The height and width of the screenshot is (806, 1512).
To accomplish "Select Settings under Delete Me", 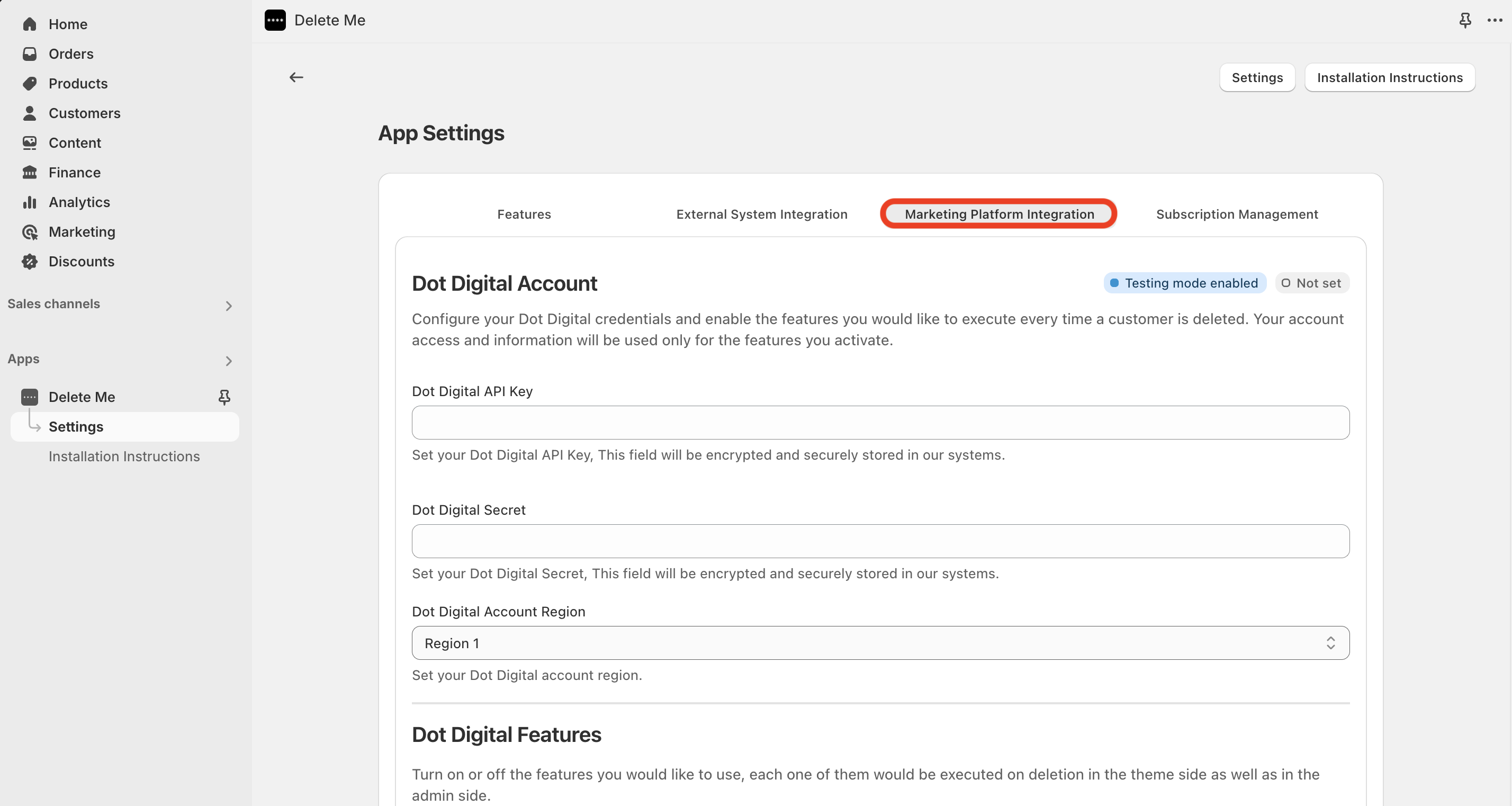I will (124, 427).
